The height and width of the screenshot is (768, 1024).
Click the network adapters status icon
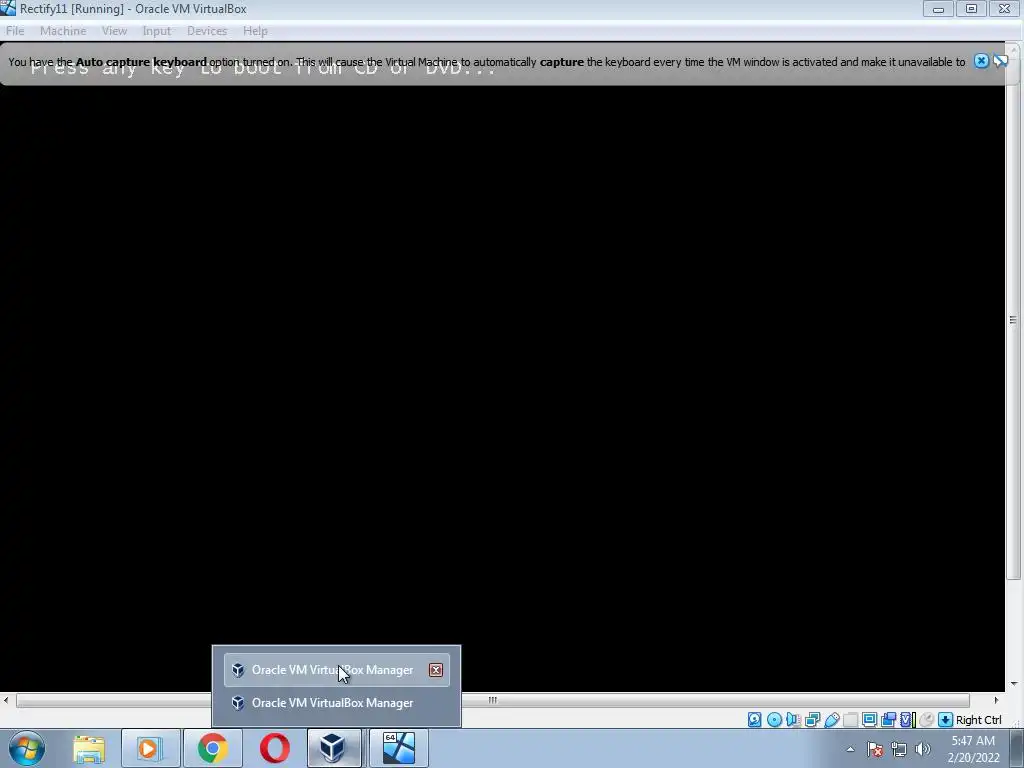tap(812, 720)
